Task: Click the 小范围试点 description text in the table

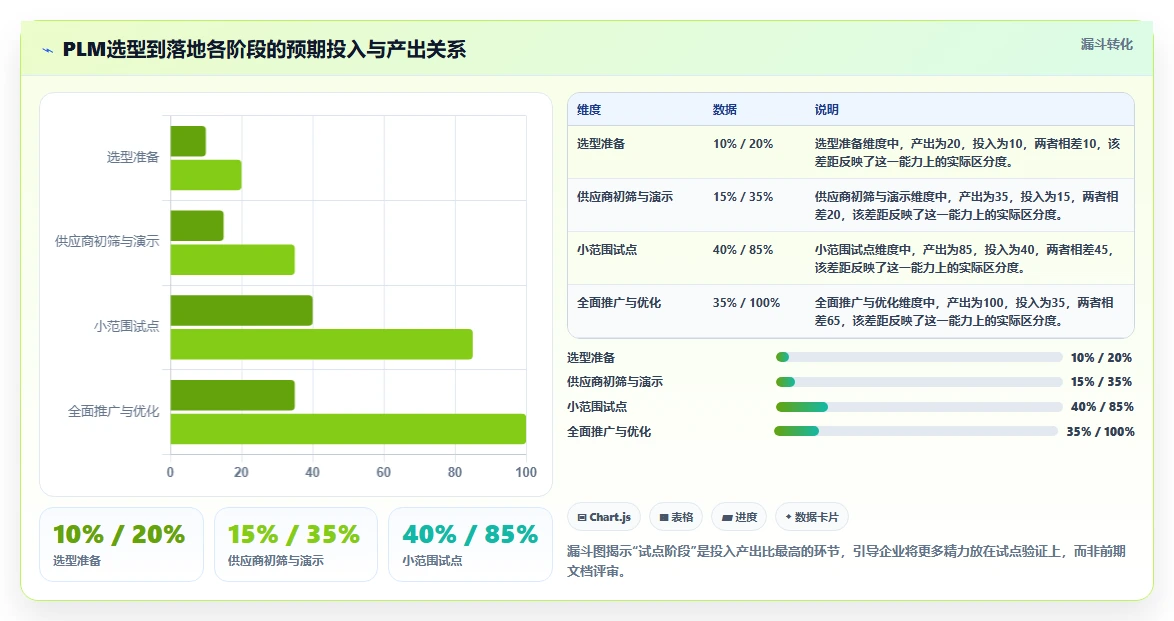Action: (964, 258)
